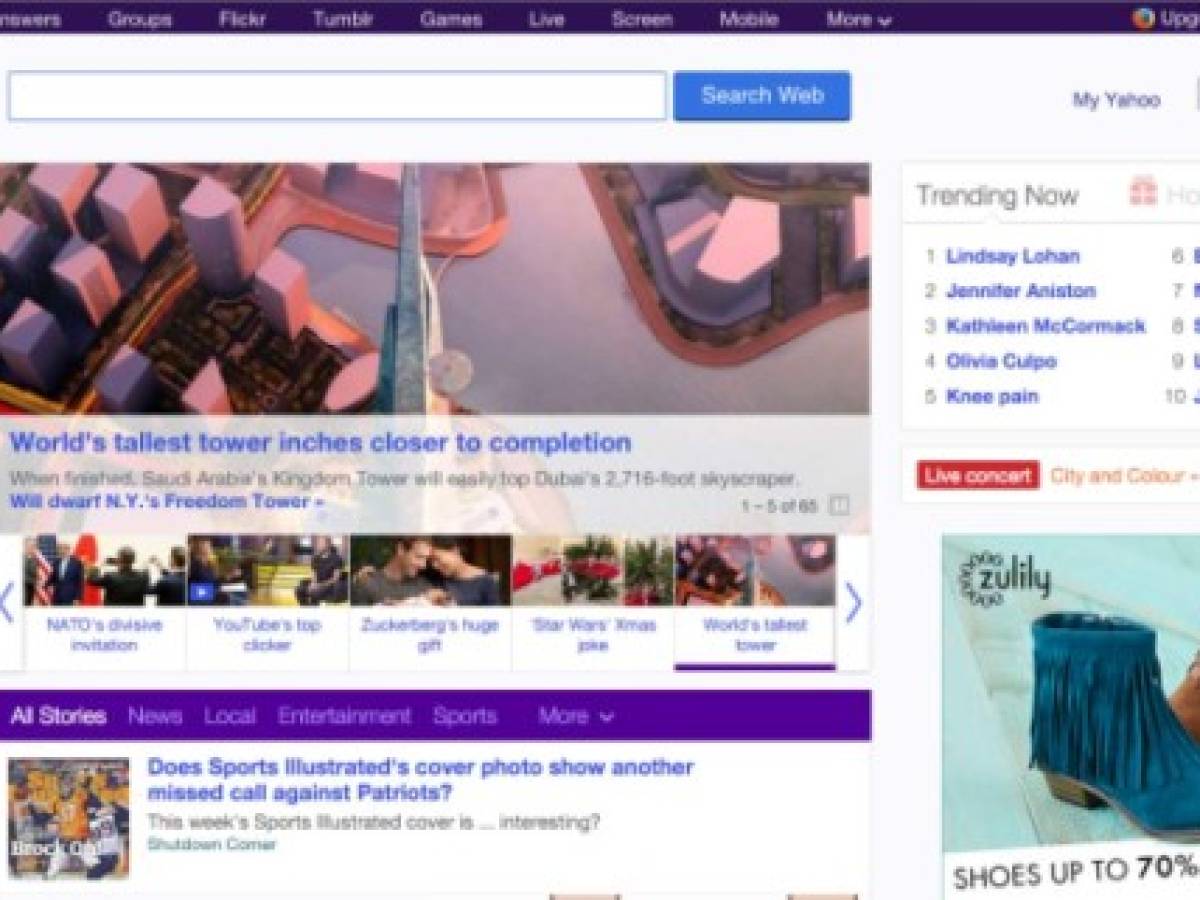Click the zulily fringe boot ad image

[x=1071, y=717]
